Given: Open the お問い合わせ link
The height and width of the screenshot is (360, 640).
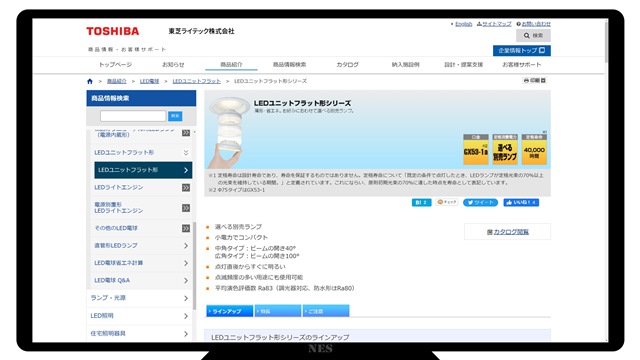Looking at the screenshot, I should (x=536, y=24).
